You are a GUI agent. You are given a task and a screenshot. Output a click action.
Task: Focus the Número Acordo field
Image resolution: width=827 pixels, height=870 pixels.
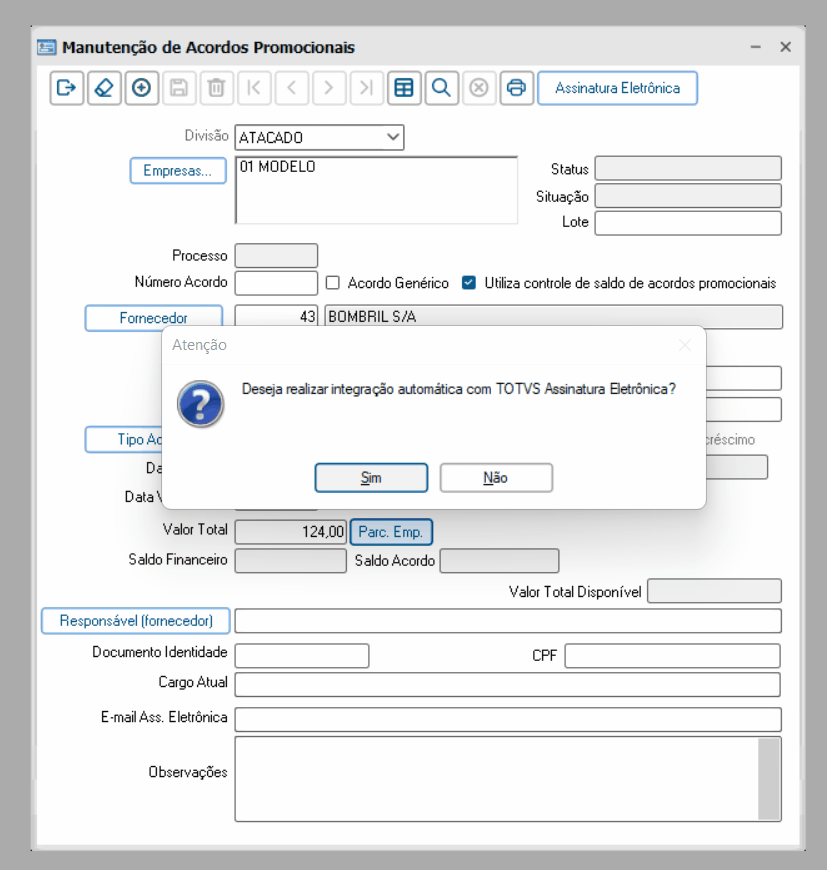click(x=276, y=283)
